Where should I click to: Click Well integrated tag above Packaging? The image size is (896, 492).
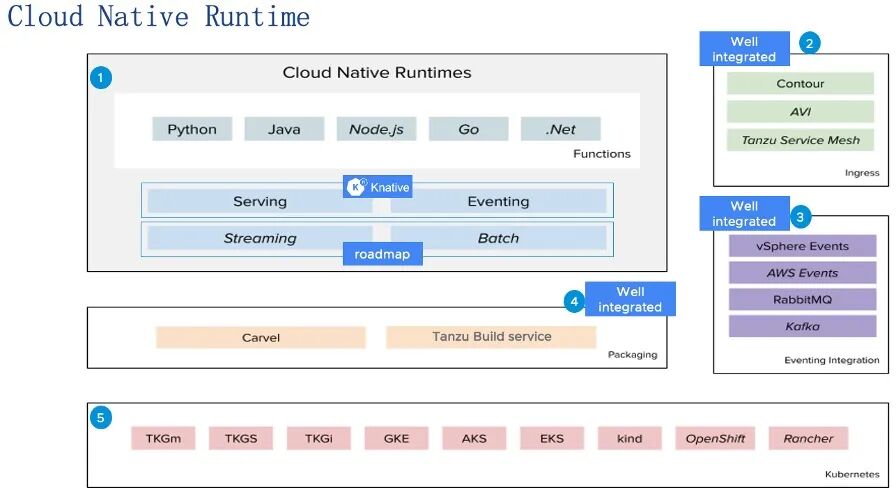coord(630,299)
